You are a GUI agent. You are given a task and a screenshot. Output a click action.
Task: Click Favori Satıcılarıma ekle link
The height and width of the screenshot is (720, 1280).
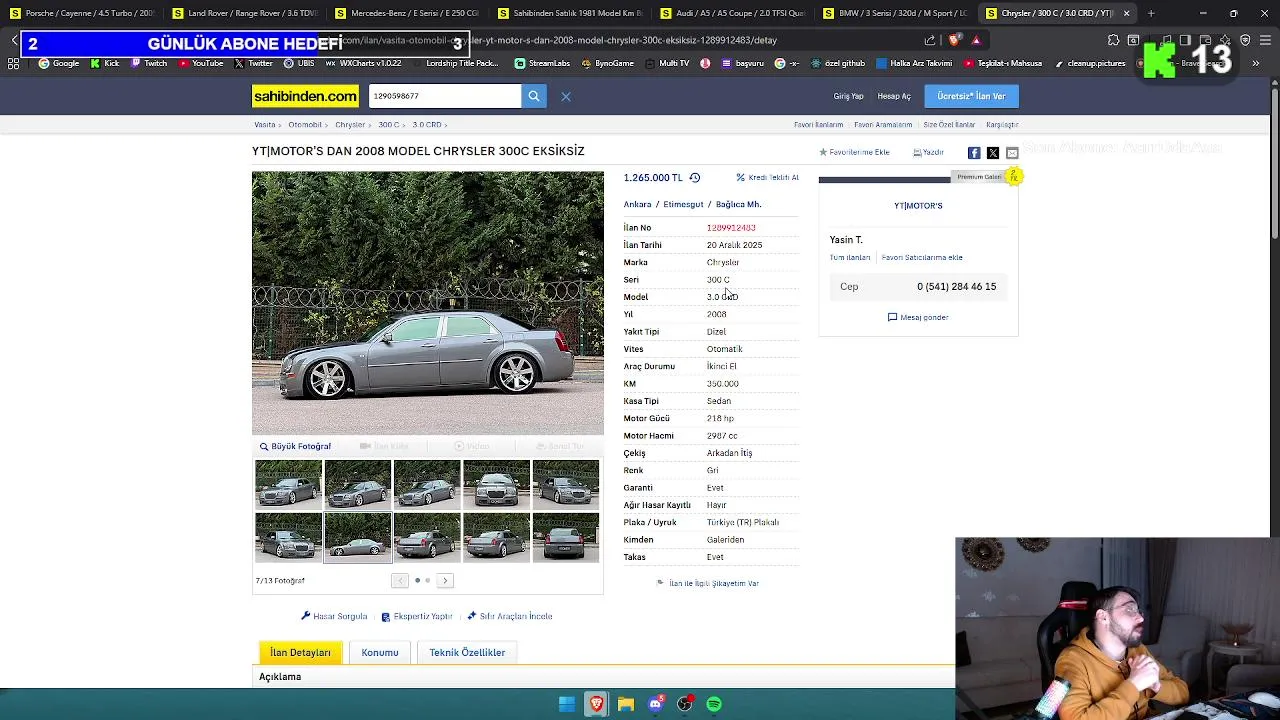pos(922,257)
